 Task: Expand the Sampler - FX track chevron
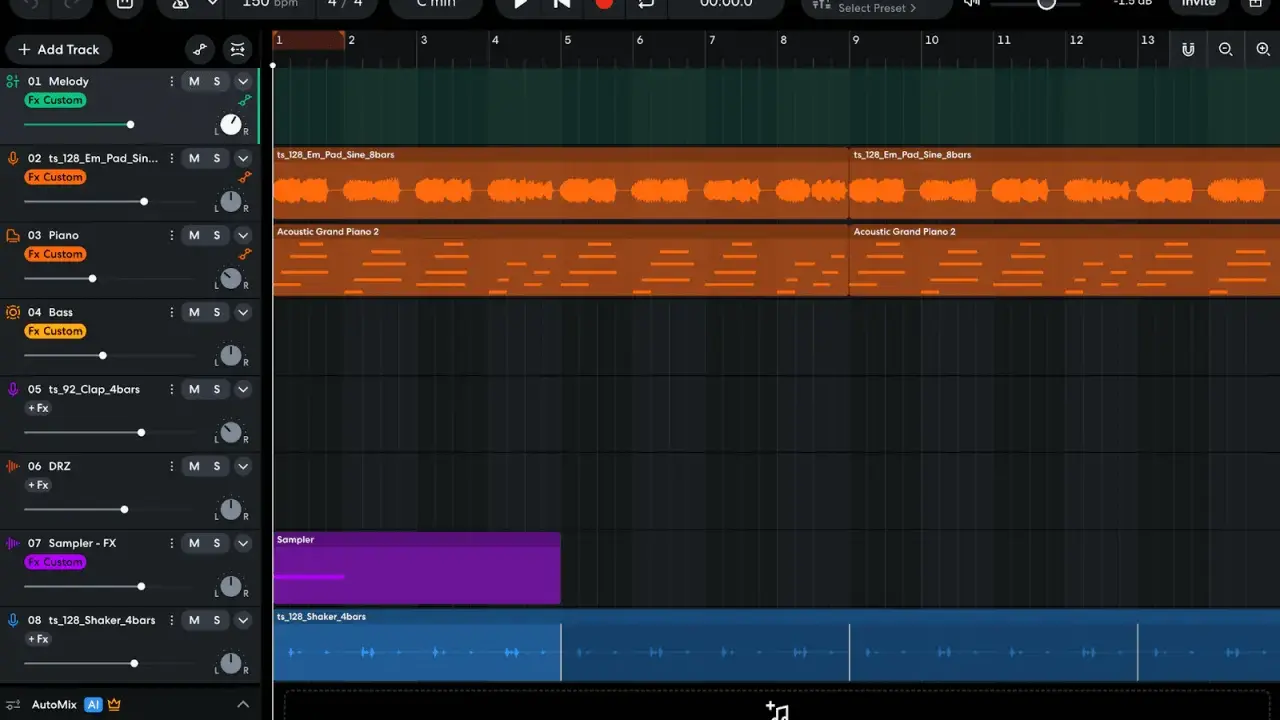click(243, 543)
